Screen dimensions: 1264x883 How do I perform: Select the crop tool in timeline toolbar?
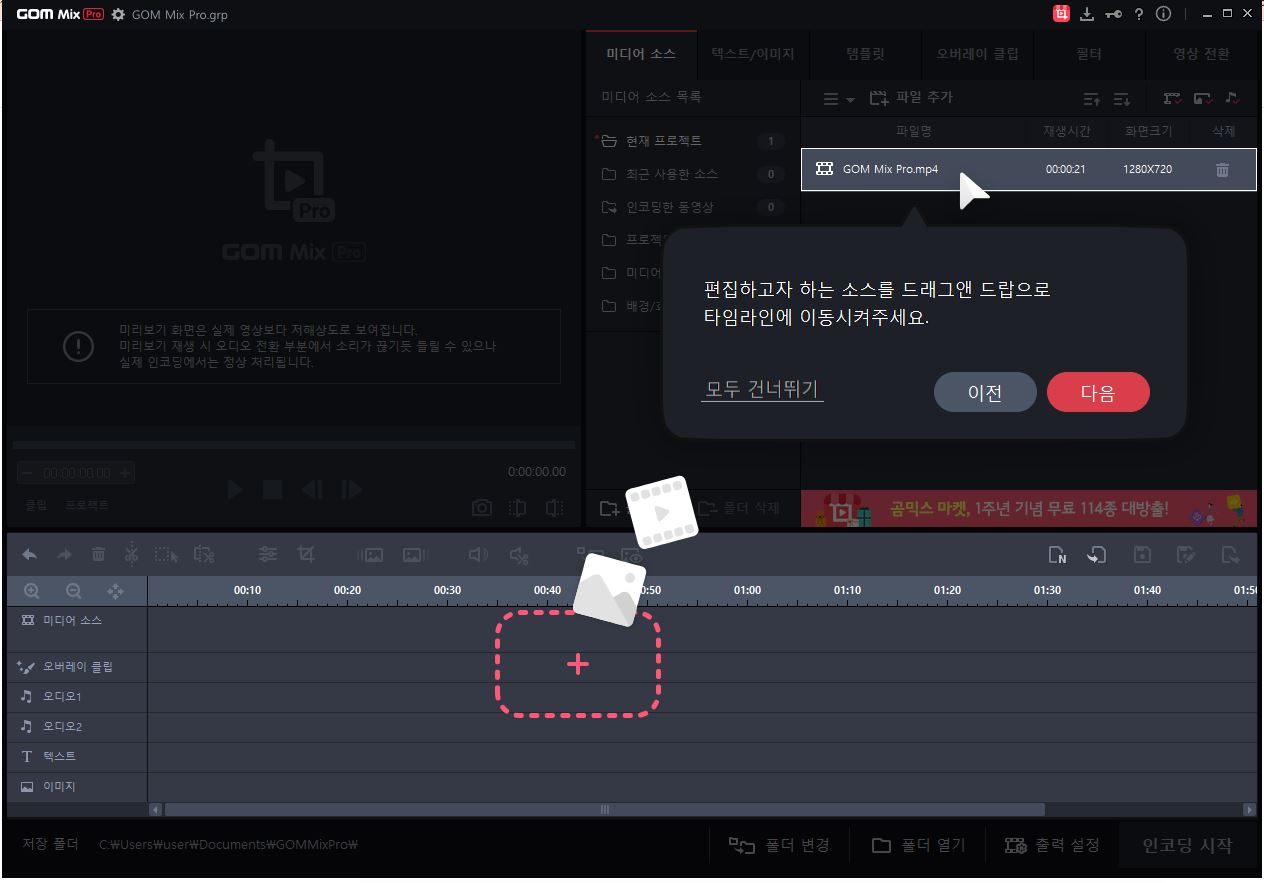(307, 553)
